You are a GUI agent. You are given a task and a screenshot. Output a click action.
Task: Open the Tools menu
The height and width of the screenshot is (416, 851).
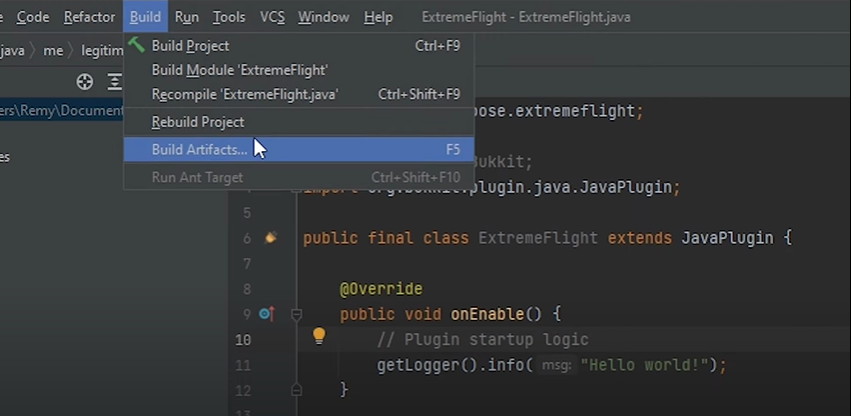228,17
